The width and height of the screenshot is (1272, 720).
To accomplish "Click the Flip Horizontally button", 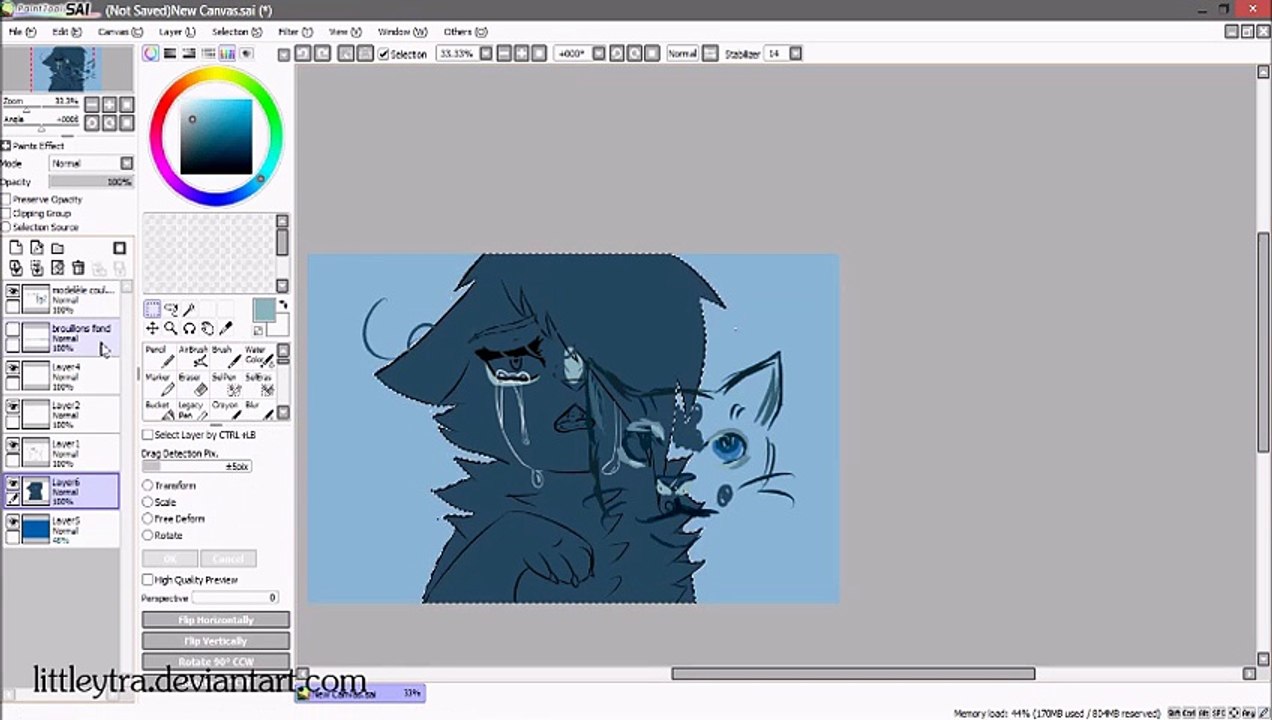I will [216, 620].
